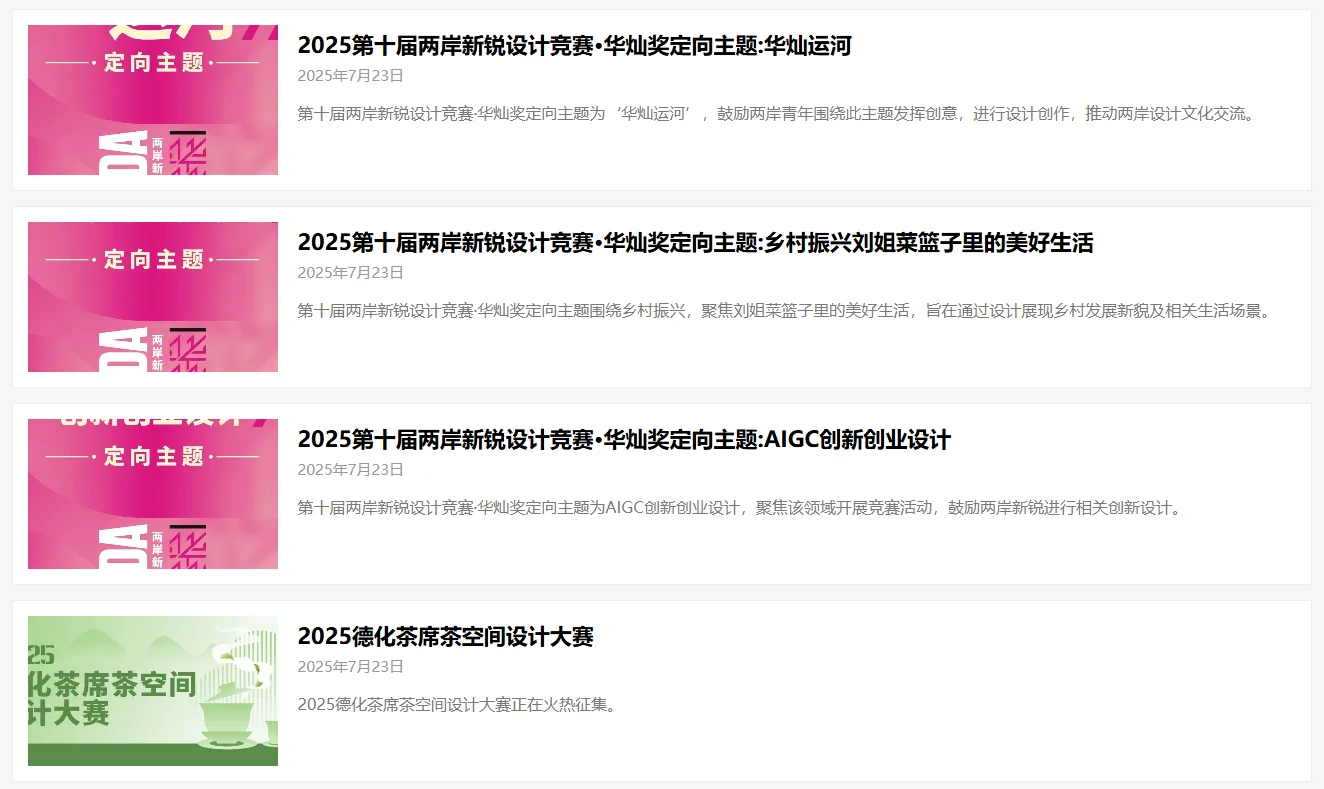
Task: Click the date under the 德化茶席茶空间 title
Action: coord(351,667)
